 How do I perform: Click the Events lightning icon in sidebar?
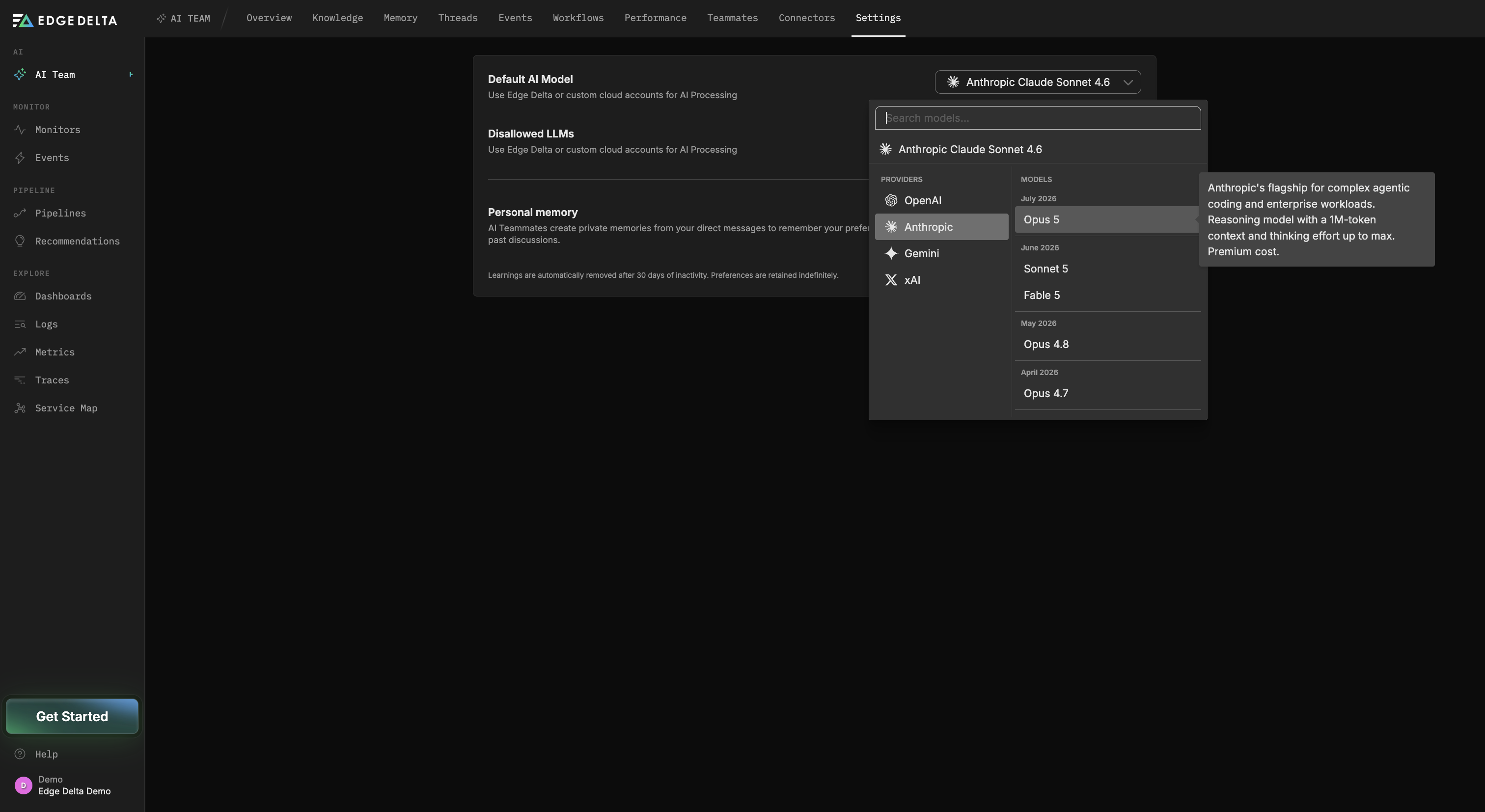20,158
